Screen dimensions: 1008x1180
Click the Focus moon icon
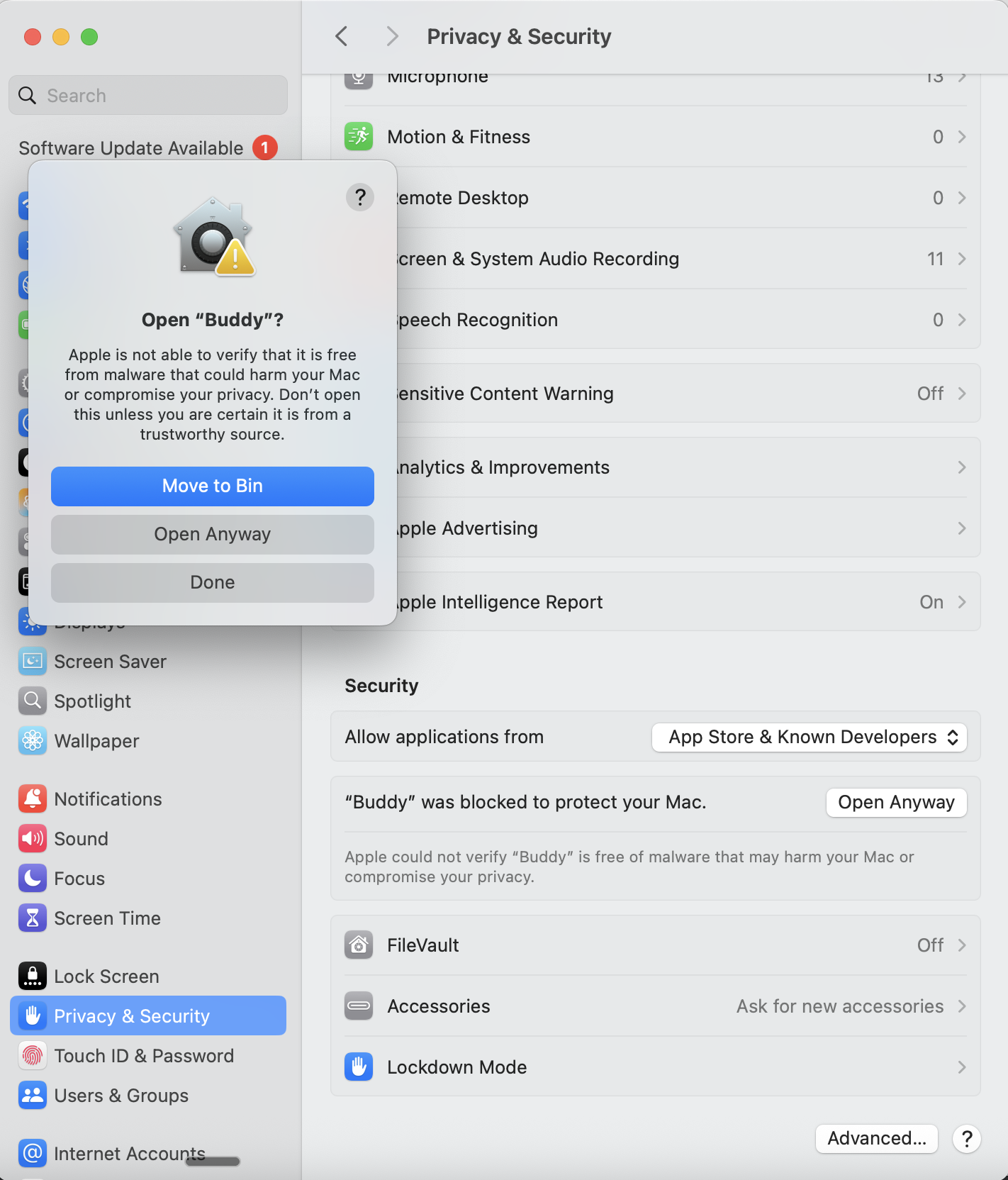click(33, 878)
